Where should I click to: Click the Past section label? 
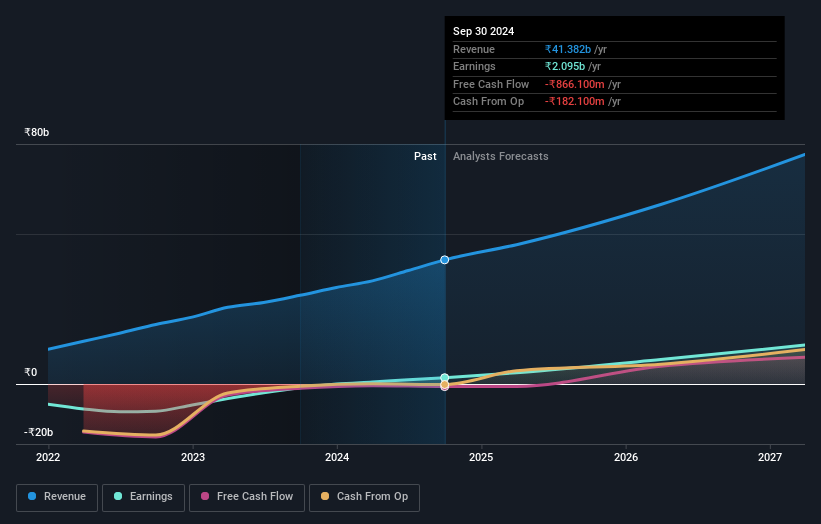click(x=425, y=156)
